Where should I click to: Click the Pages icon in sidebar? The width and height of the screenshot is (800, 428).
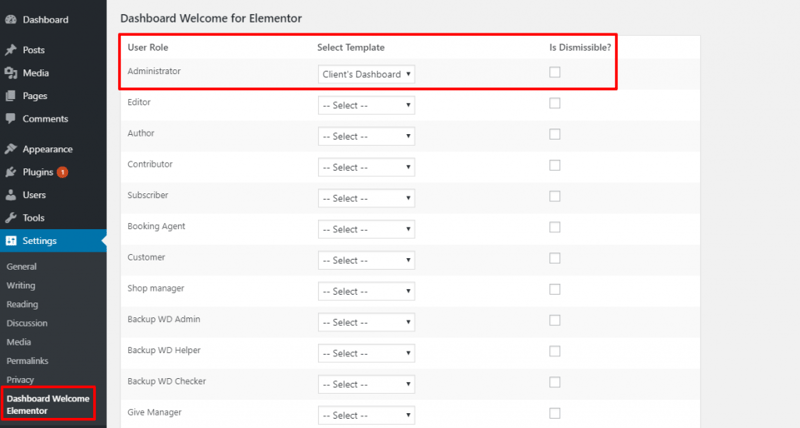(11, 95)
